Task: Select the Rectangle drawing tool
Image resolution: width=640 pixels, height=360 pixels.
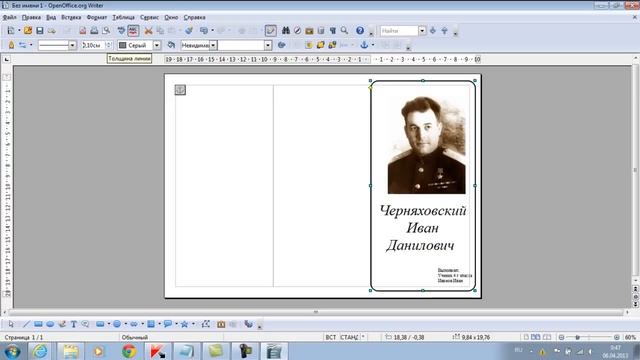Action: point(38,324)
